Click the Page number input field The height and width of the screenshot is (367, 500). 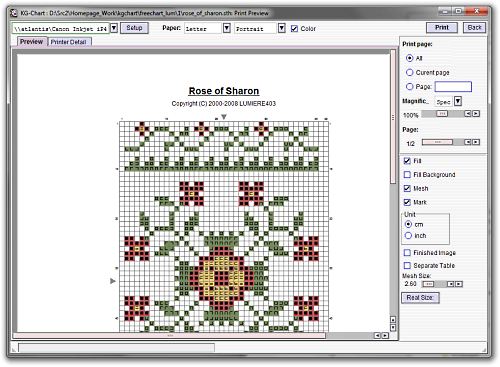[453, 87]
